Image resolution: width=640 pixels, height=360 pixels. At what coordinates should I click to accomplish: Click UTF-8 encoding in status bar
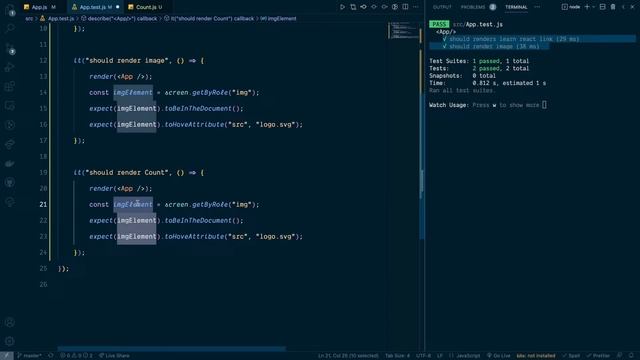(x=423, y=356)
